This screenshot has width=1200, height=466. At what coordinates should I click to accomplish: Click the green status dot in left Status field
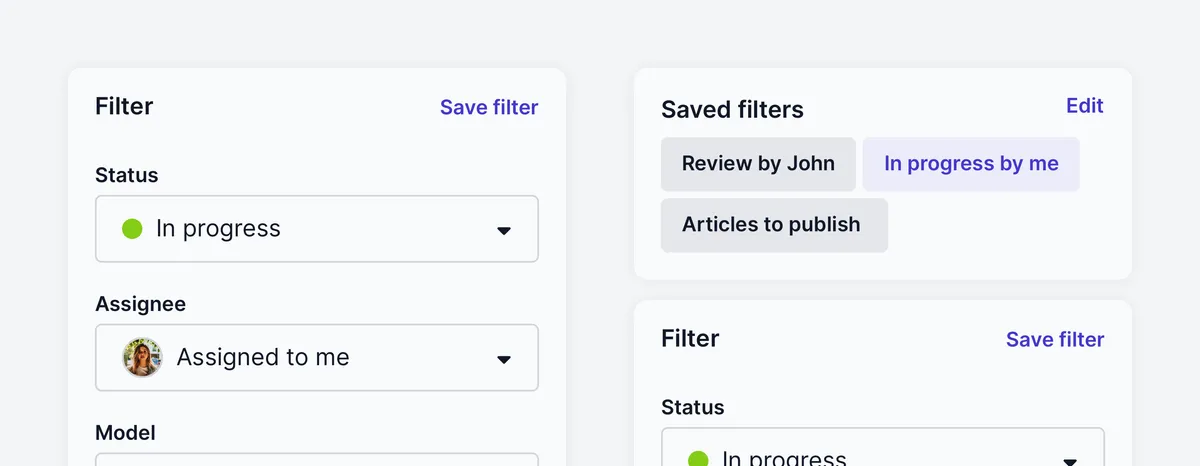click(x=132, y=229)
